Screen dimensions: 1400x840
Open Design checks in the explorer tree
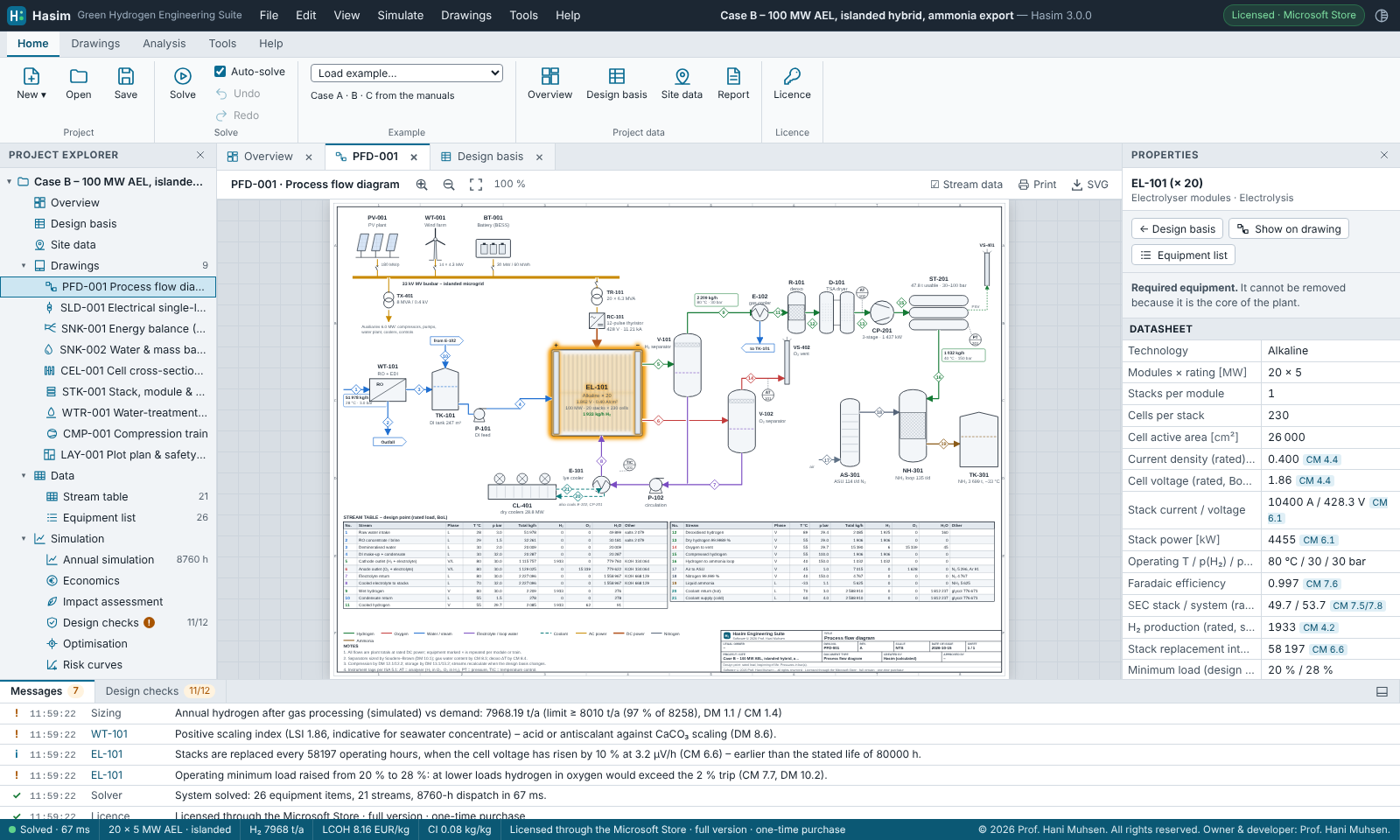[x=108, y=623]
